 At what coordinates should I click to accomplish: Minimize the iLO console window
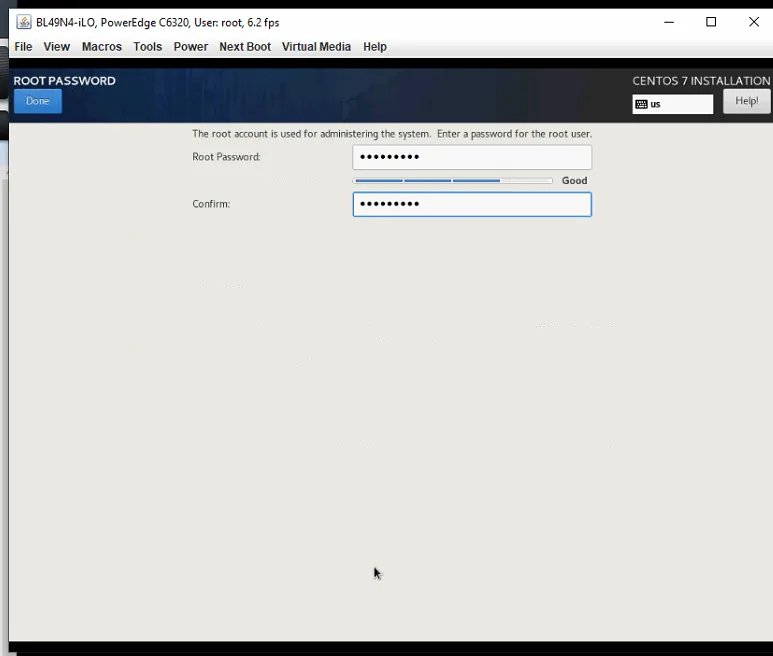click(x=669, y=22)
